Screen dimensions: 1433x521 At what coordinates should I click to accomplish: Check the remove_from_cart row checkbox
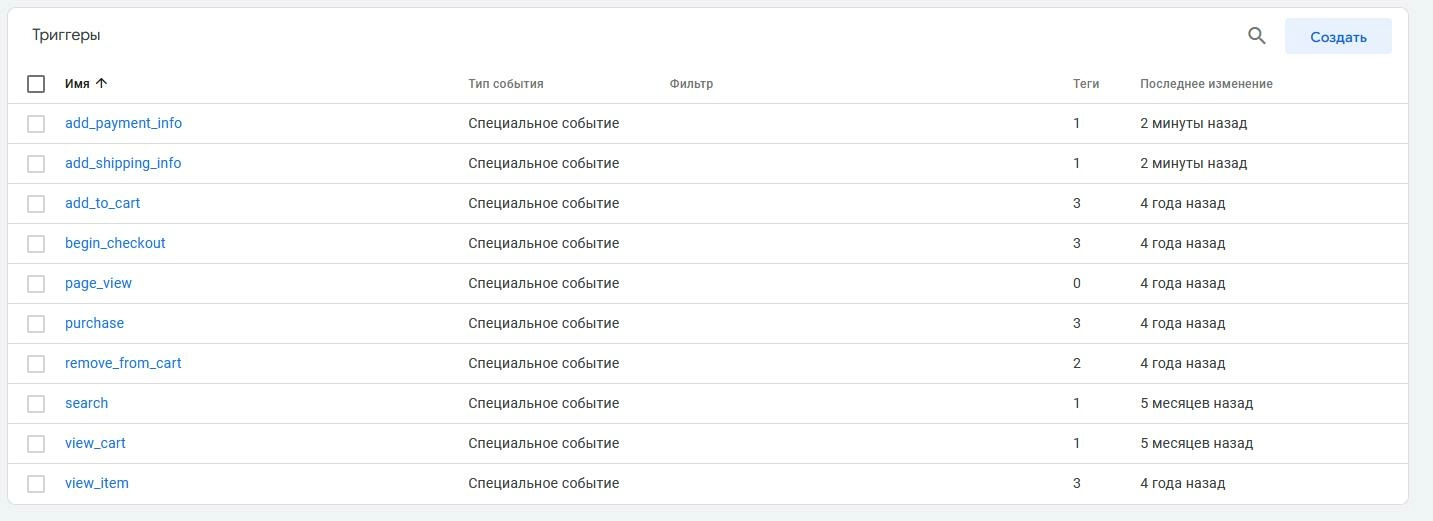(x=36, y=364)
